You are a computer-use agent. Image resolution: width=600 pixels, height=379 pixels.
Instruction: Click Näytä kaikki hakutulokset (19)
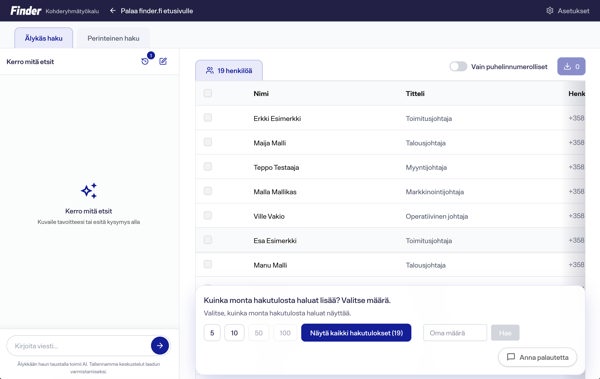(356, 333)
